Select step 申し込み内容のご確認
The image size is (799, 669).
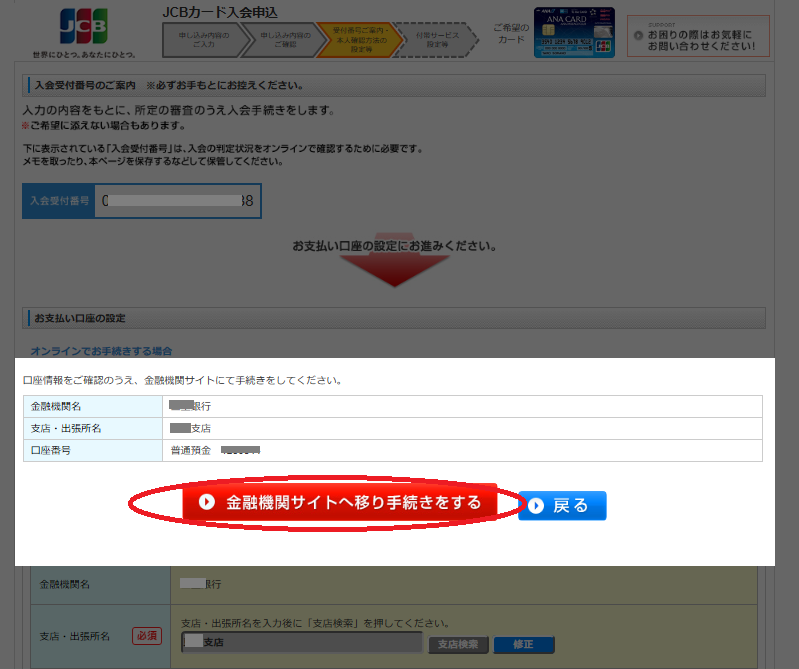pos(285,40)
